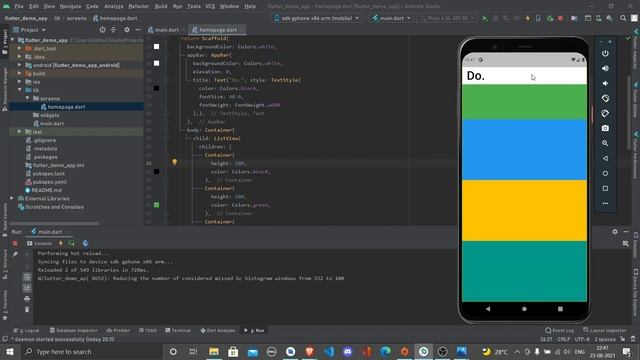Print the Run console output
The image size is (640, 360).
pyautogui.click(x=27, y=299)
